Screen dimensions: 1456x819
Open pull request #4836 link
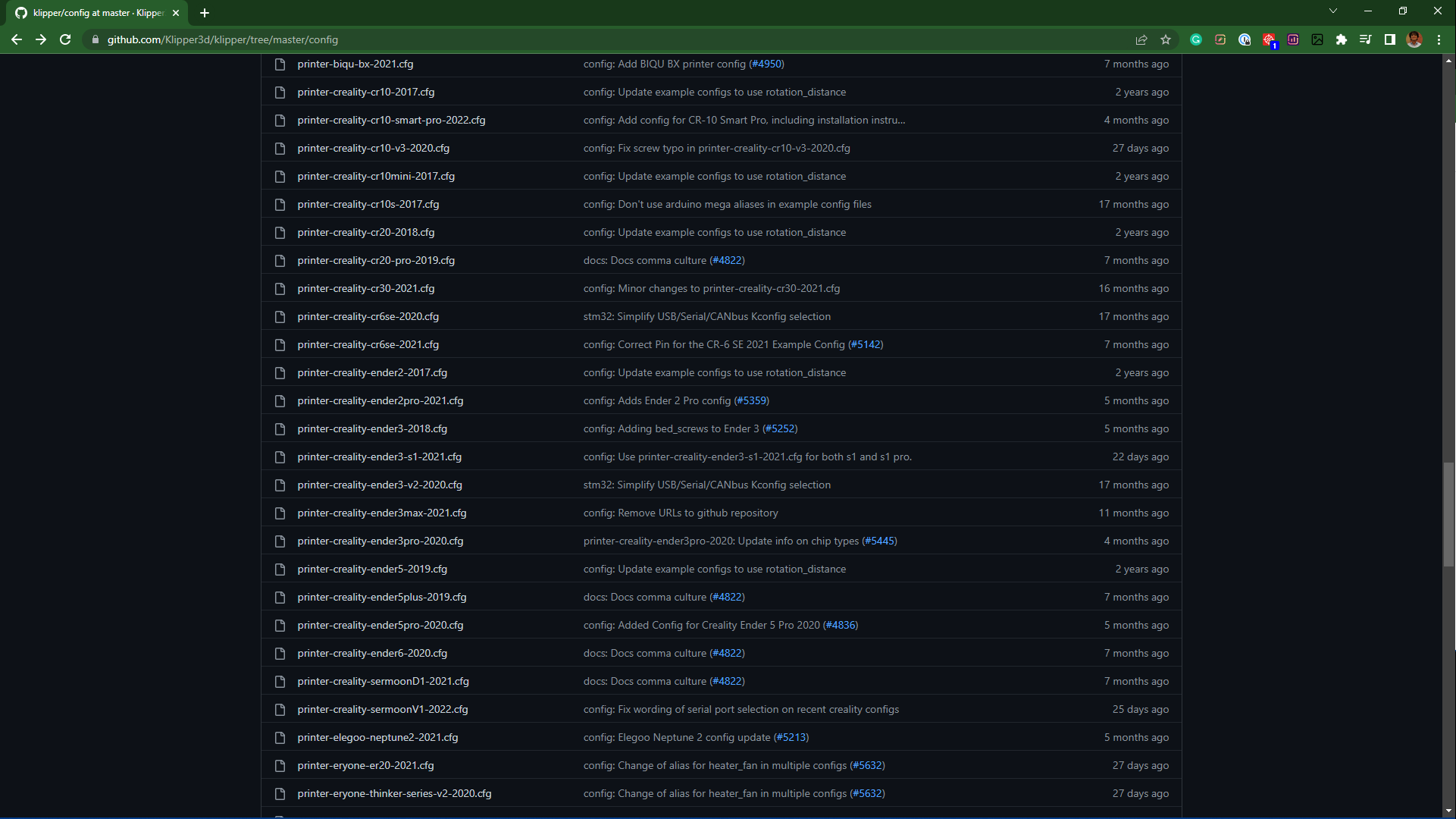point(841,625)
